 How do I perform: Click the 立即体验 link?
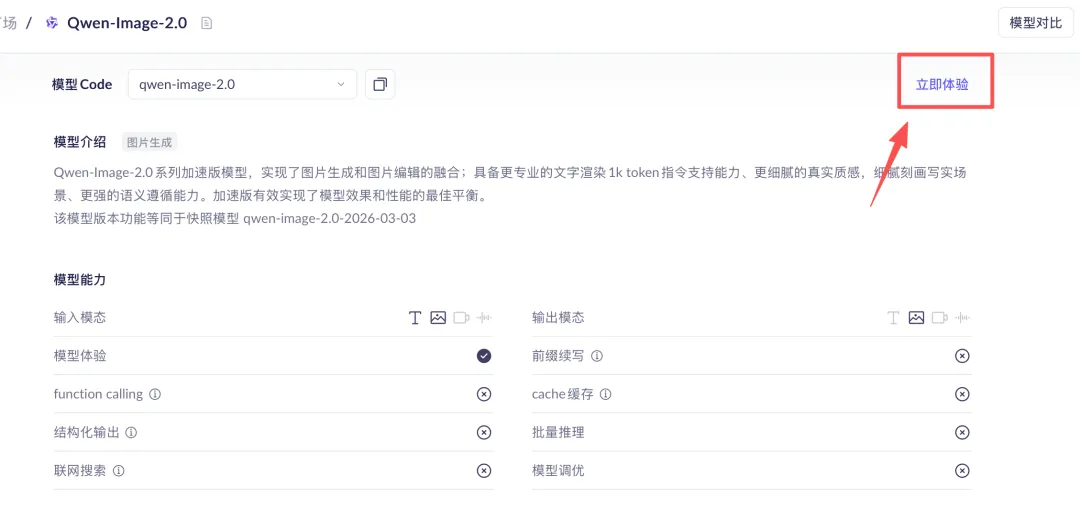(x=942, y=84)
